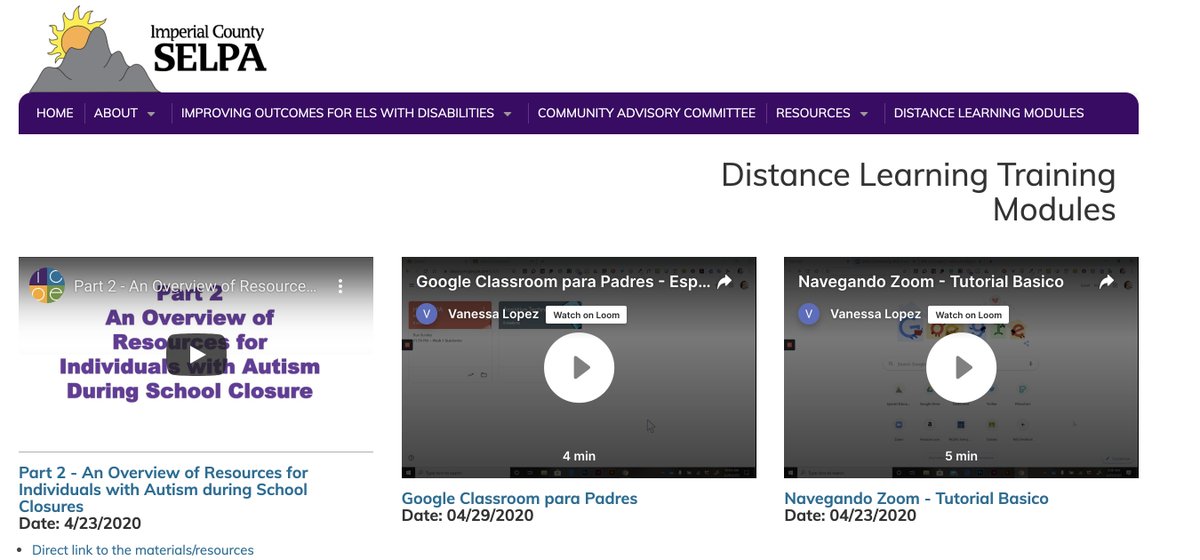Open the Navegando Zoom - Tutorial Basico link
Image resolution: width=1200 pixels, height=560 pixels.
pyautogui.click(x=916, y=498)
